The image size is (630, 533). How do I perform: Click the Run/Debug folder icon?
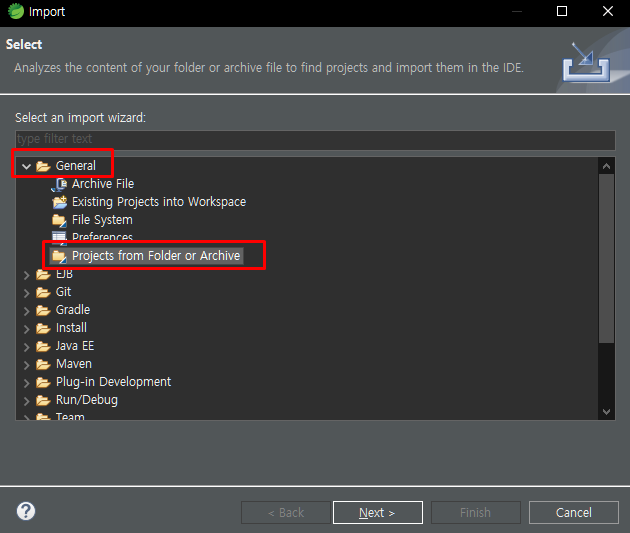coord(43,400)
